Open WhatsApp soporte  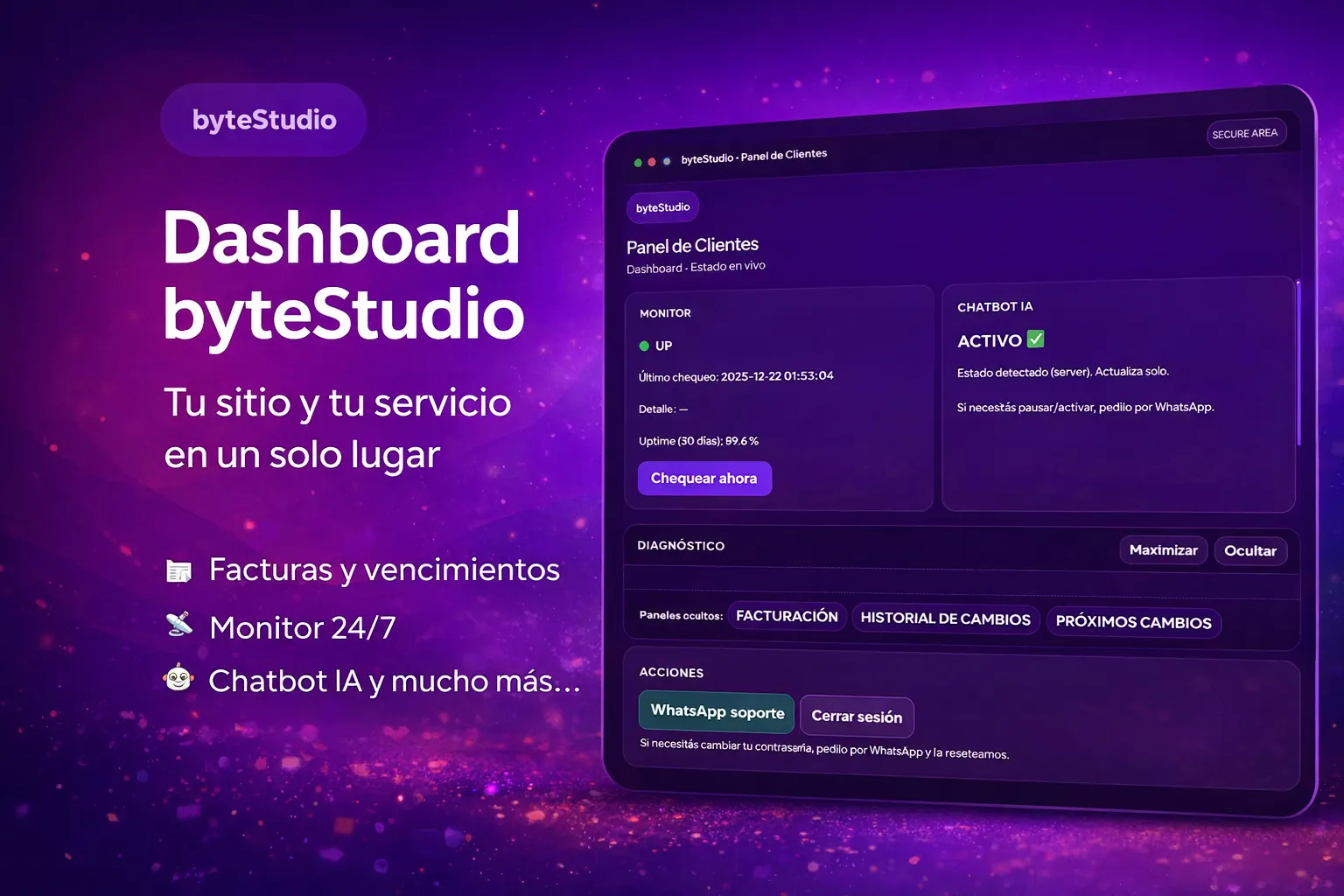click(x=717, y=711)
